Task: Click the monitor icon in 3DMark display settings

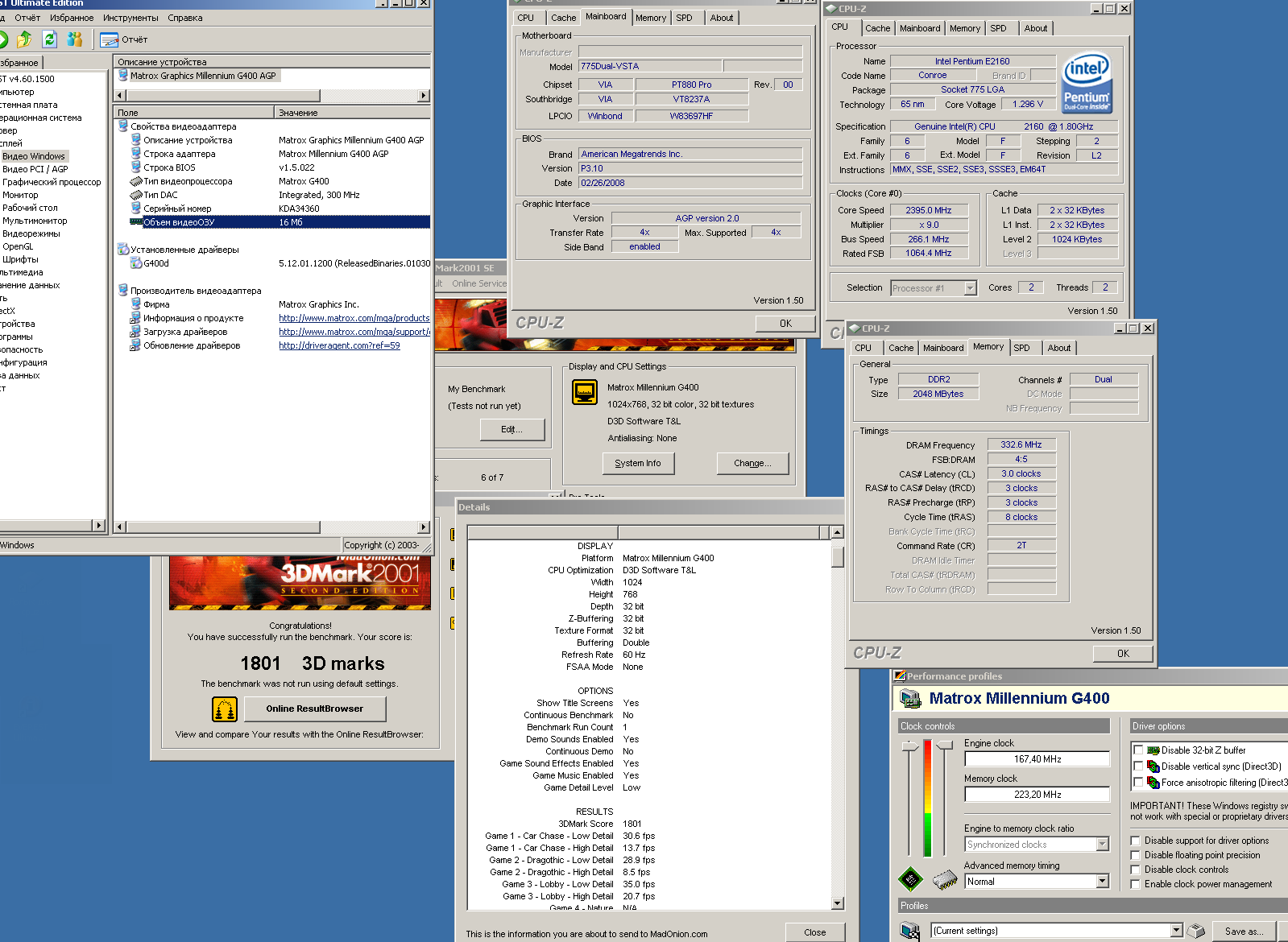Action: 585,392
